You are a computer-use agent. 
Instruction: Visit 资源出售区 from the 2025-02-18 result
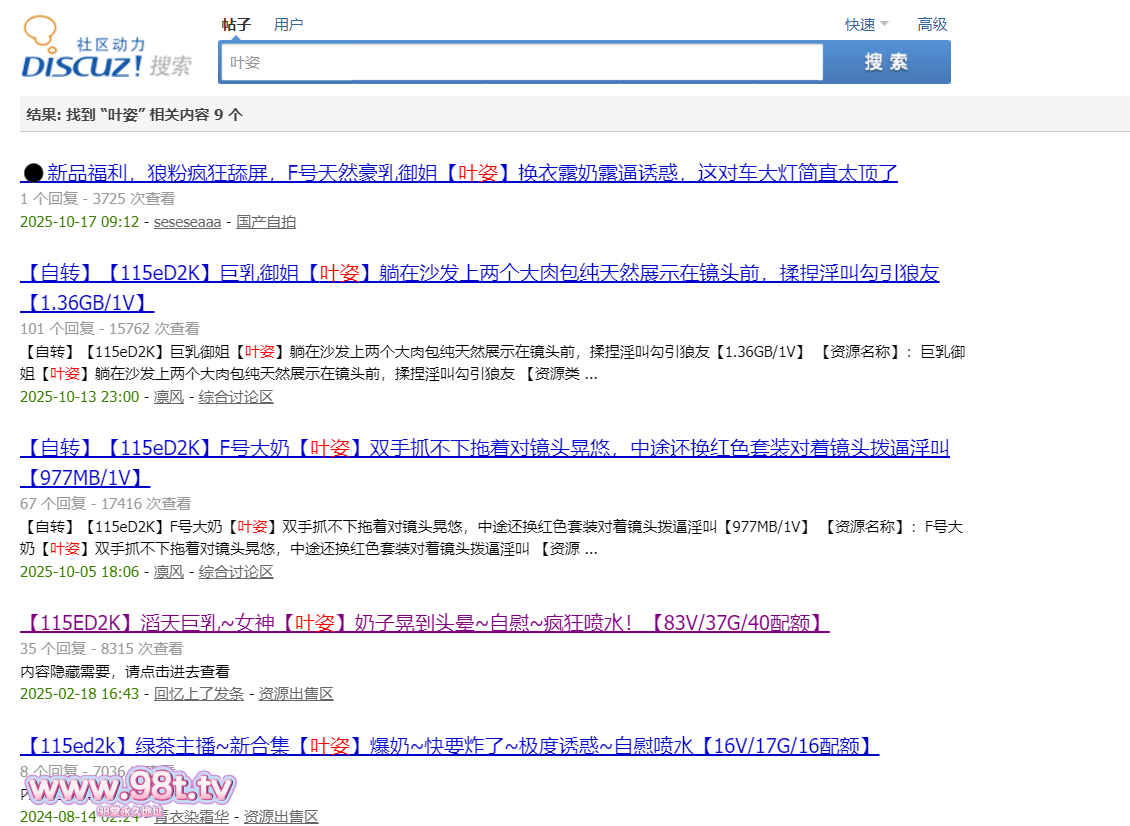296,694
